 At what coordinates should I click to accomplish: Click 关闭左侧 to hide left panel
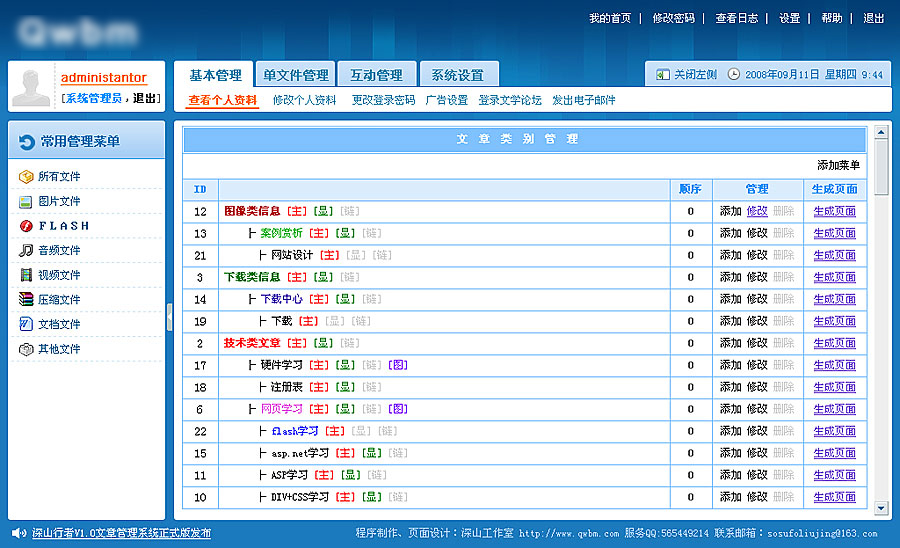(686, 75)
